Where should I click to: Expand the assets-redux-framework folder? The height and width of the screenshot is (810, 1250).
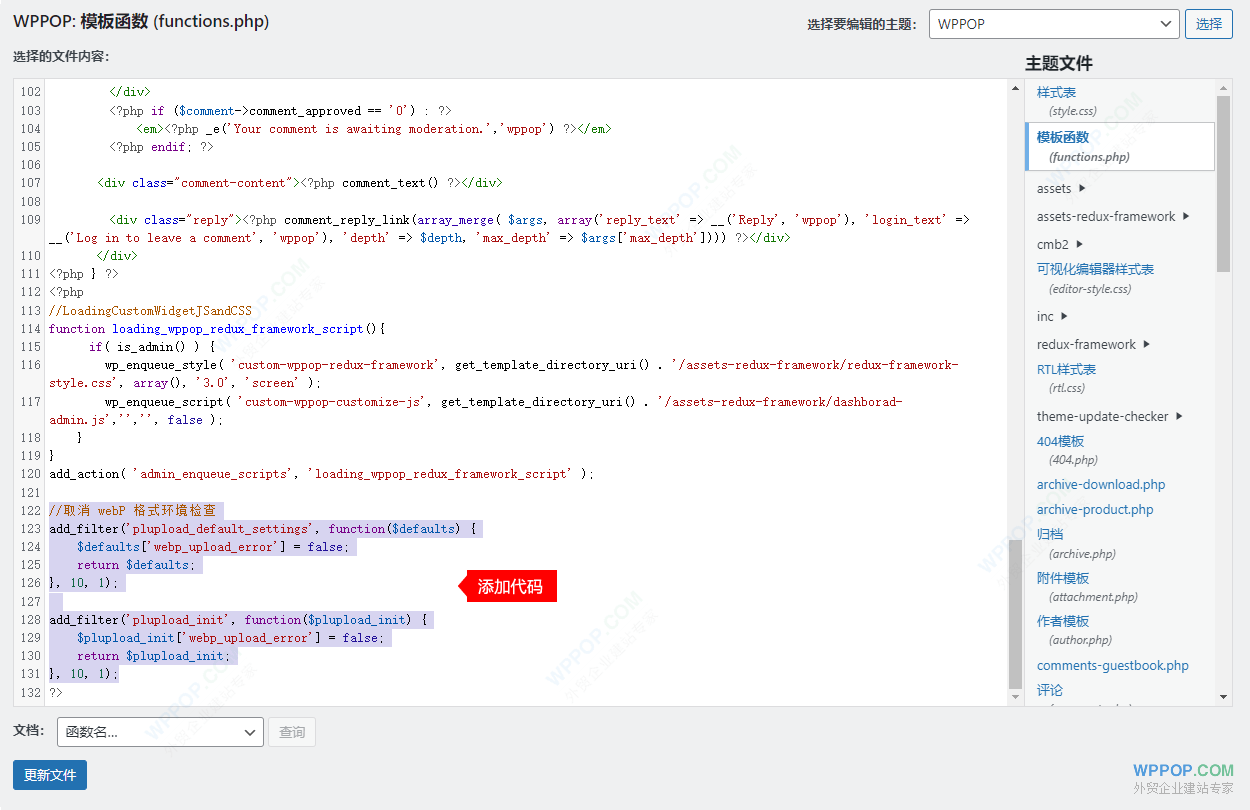[x=1186, y=216]
